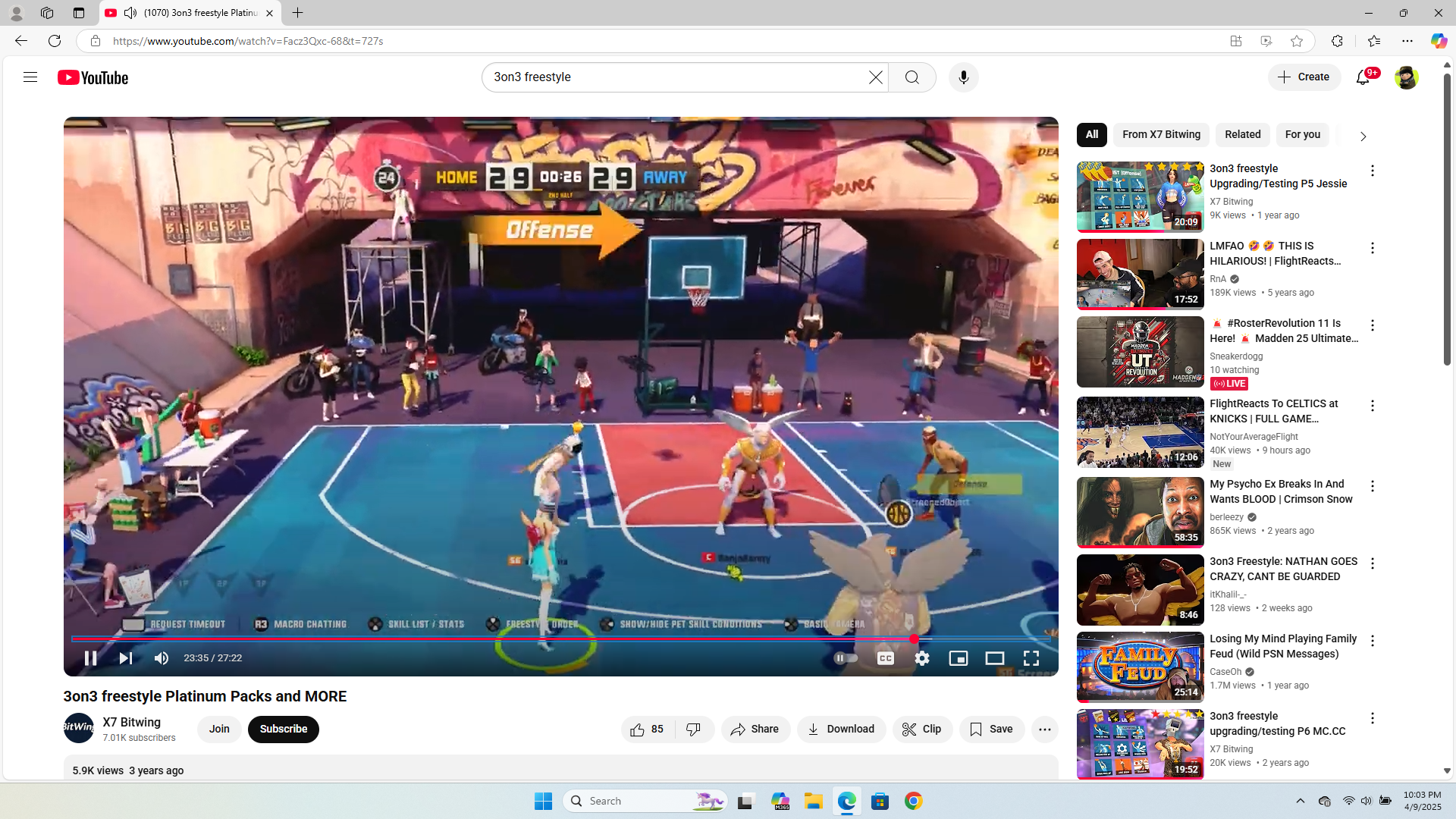Open the Create menu
The image size is (1456, 819).
pos(1304,77)
